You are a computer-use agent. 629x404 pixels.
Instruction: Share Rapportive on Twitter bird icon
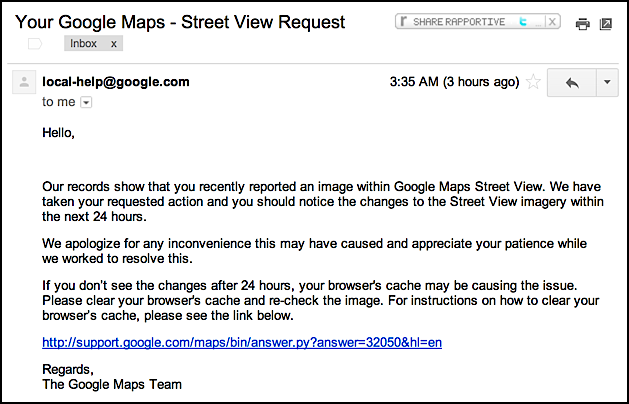[523, 22]
